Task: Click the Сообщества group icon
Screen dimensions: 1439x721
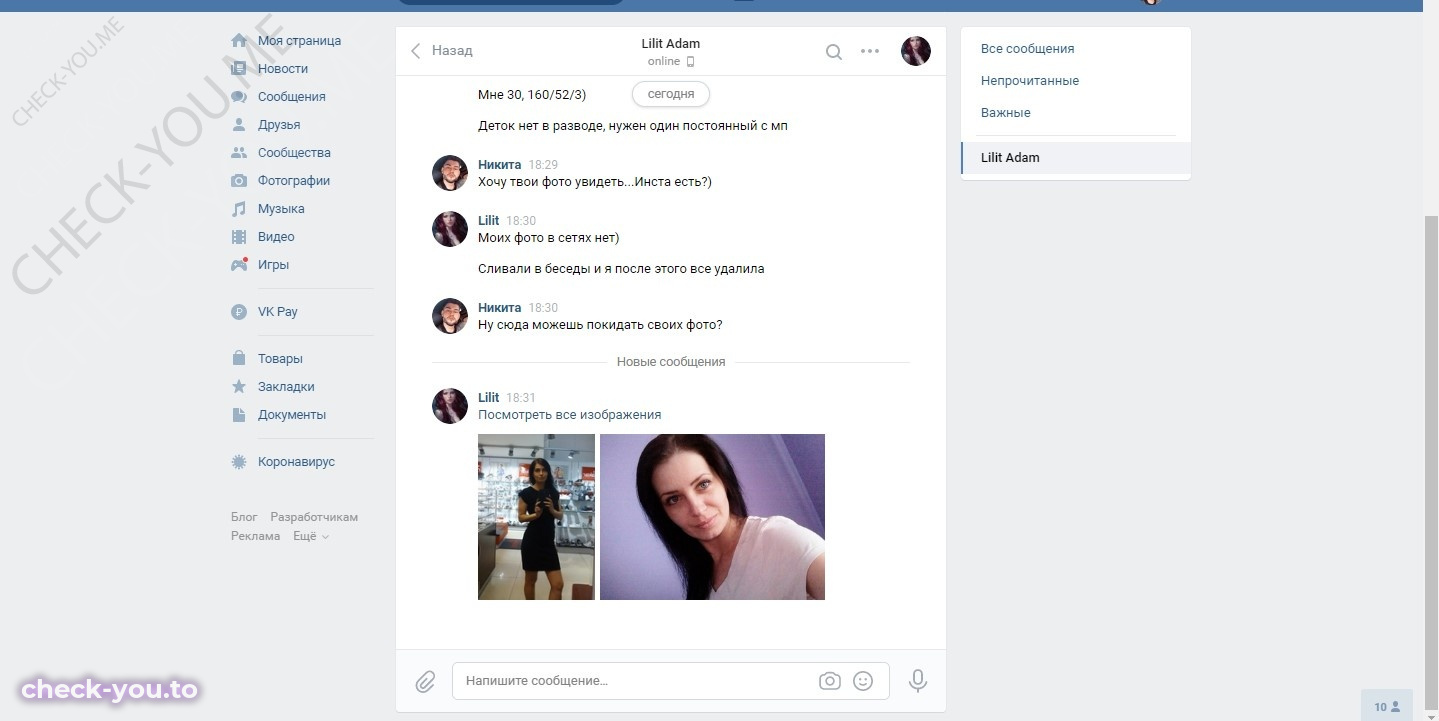Action: [239, 153]
